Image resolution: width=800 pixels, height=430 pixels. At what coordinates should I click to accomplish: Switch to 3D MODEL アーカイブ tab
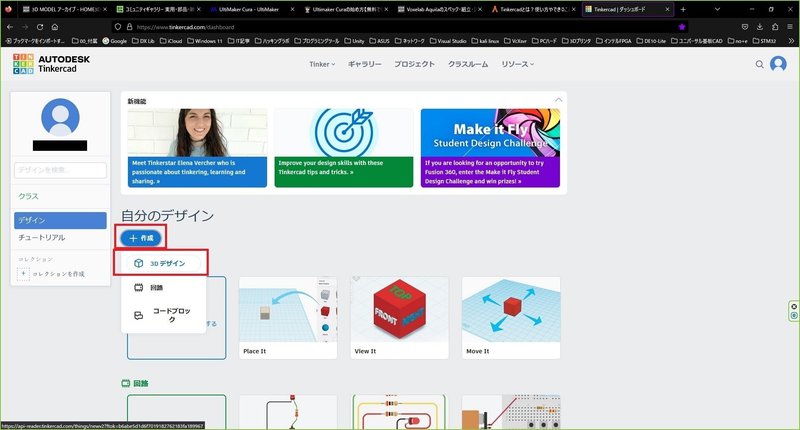pos(63,9)
